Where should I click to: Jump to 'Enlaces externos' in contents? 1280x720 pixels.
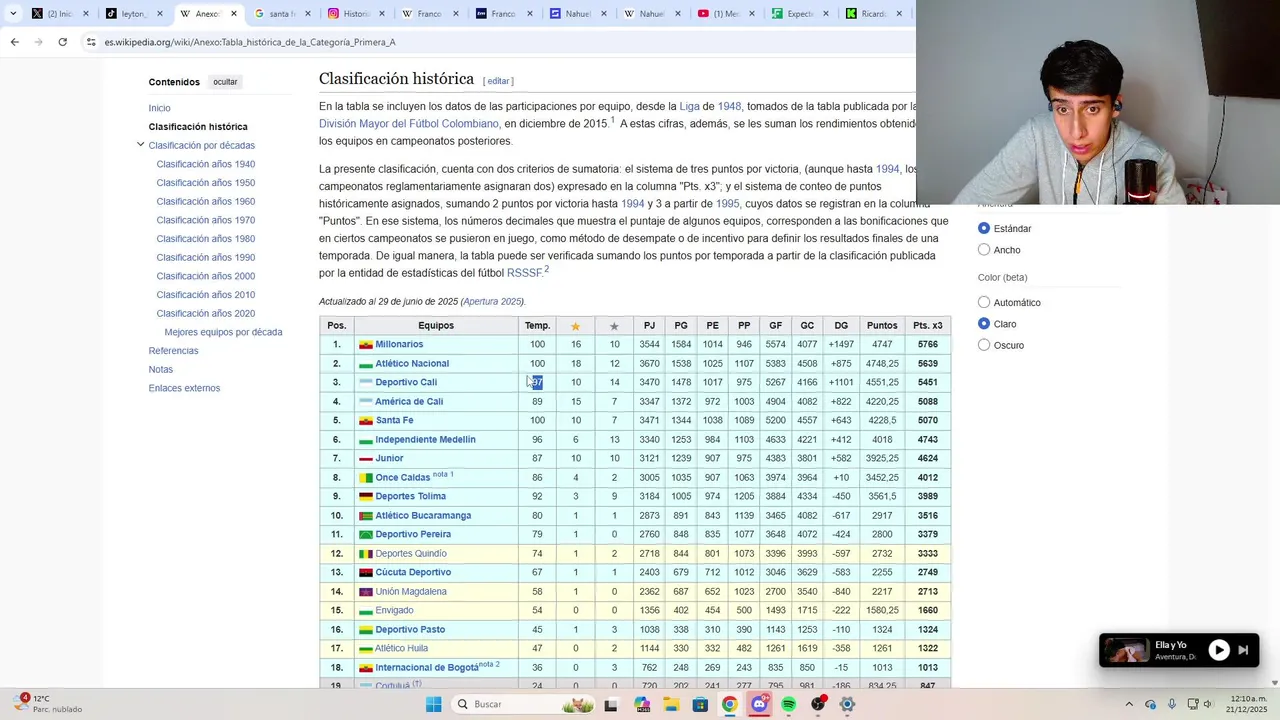click(184, 388)
